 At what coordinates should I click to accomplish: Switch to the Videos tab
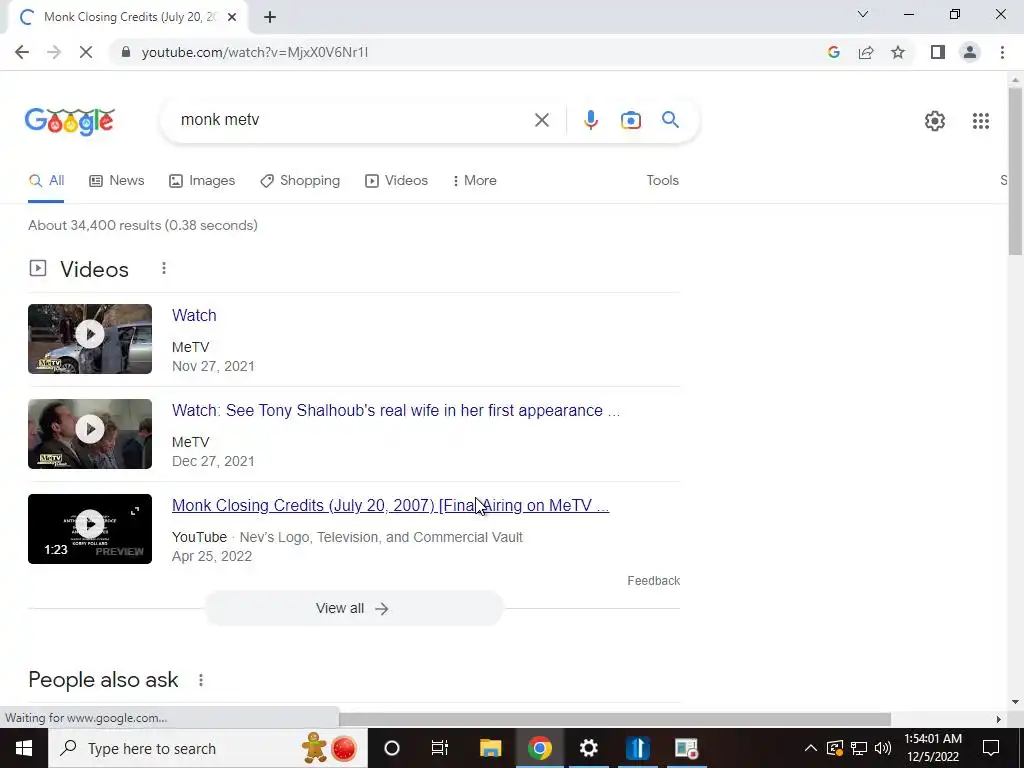tap(396, 181)
